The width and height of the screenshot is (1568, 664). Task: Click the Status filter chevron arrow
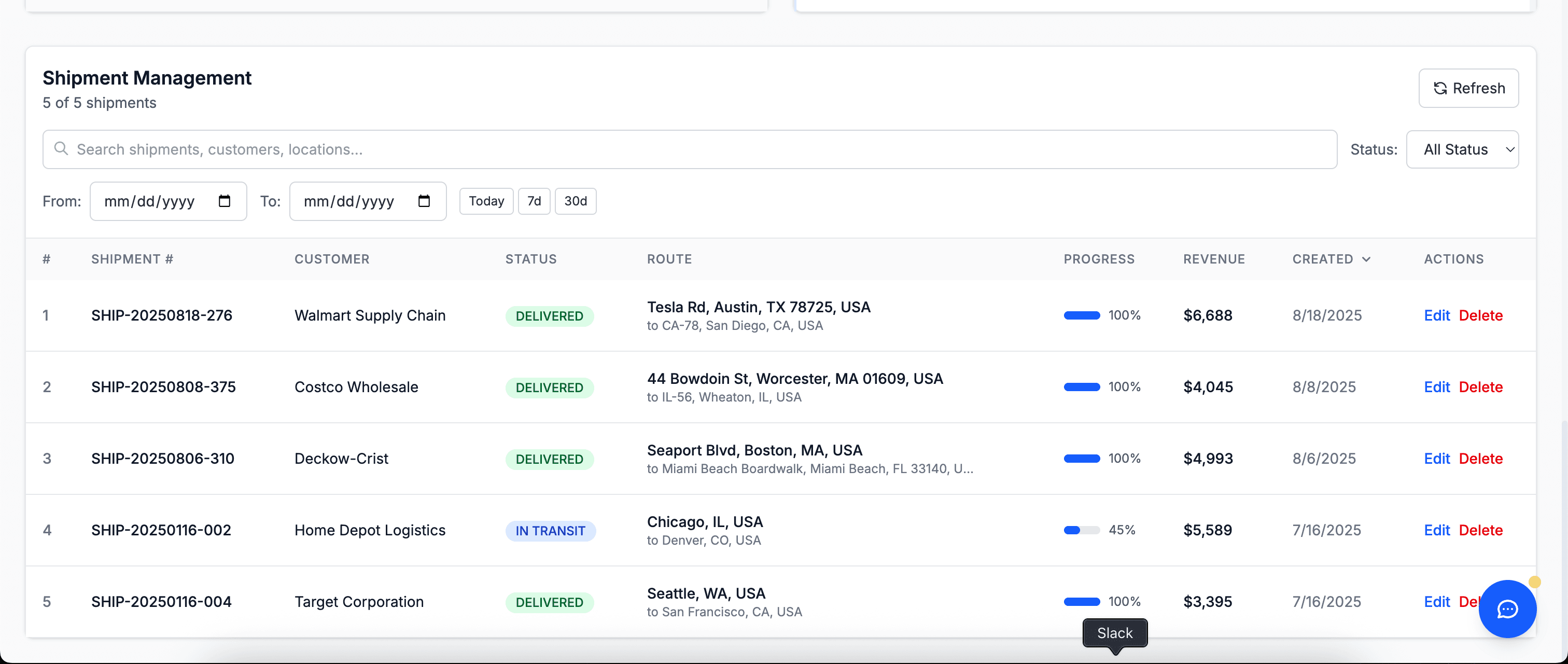coord(1510,149)
